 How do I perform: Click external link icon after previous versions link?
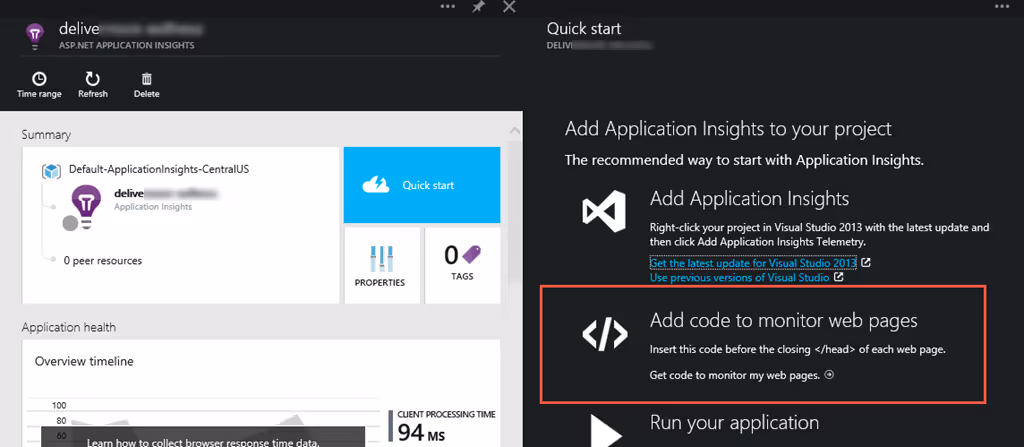click(x=839, y=278)
